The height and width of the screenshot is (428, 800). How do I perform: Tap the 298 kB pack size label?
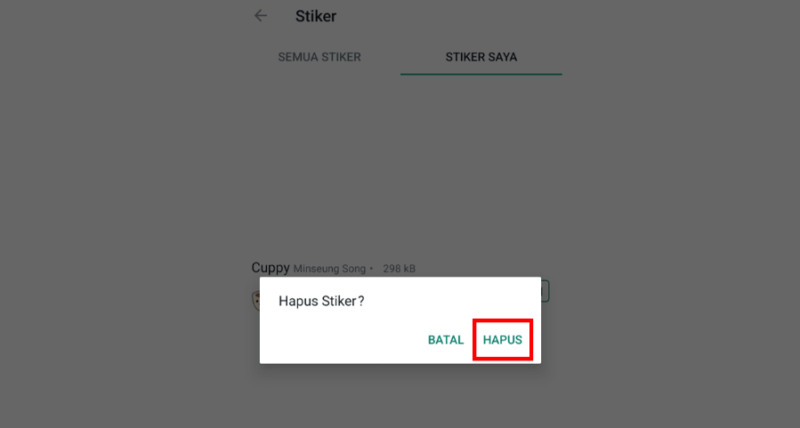399,268
